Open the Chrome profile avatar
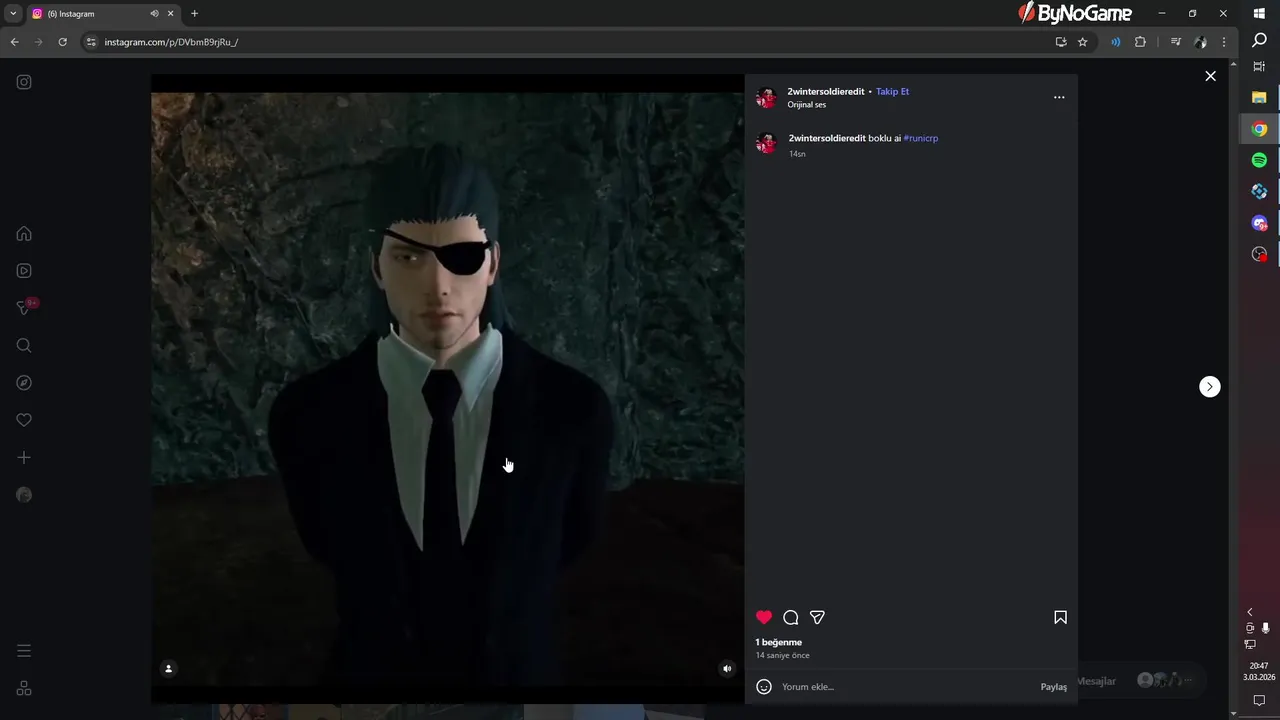Viewport: 1280px width, 720px height. pyautogui.click(x=1201, y=42)
